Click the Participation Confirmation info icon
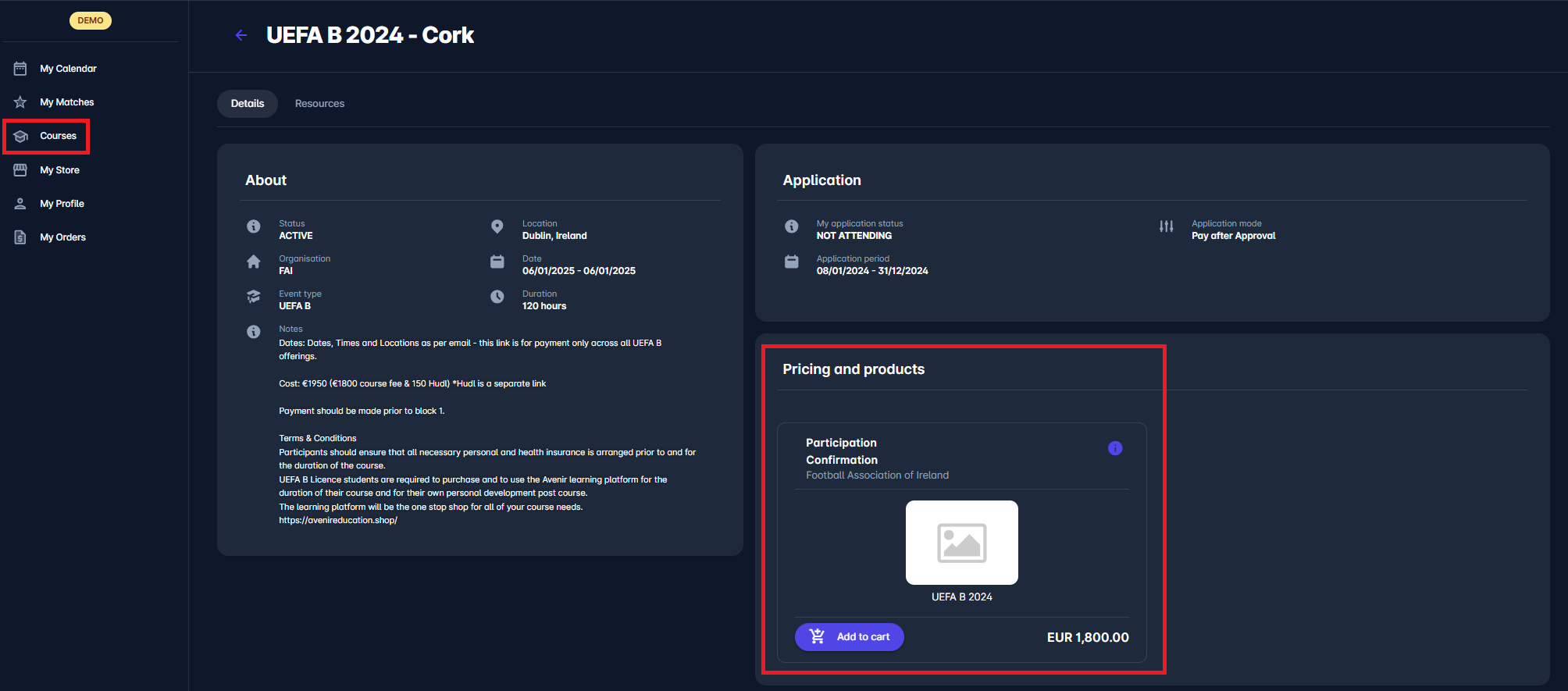This screenshot has width=1568, height=691. click(x=1114, y=448)
